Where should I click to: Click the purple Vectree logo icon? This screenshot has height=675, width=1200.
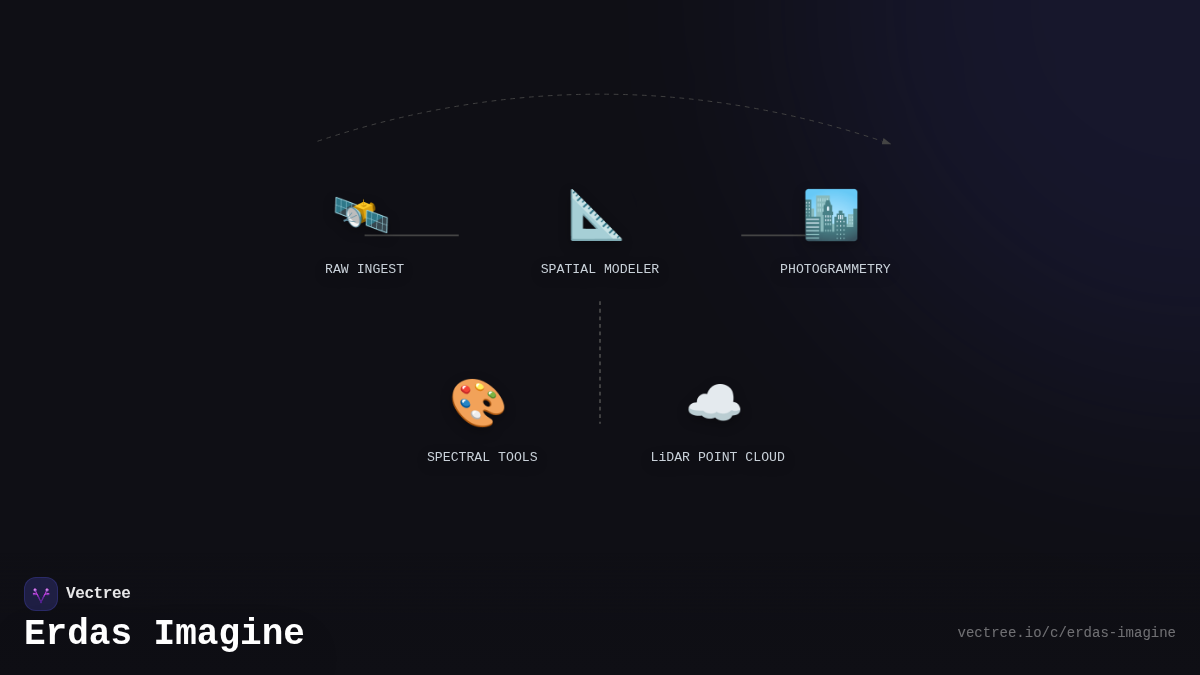pyautogui.click(x=41, y=594)
